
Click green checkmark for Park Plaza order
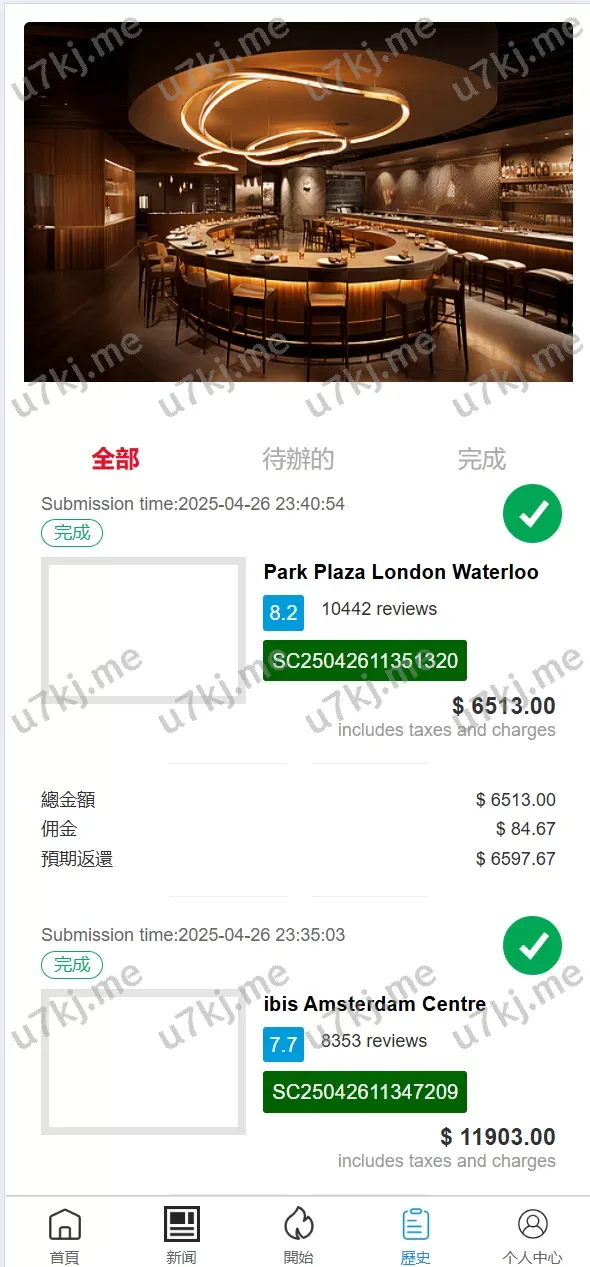pos(532,514)
